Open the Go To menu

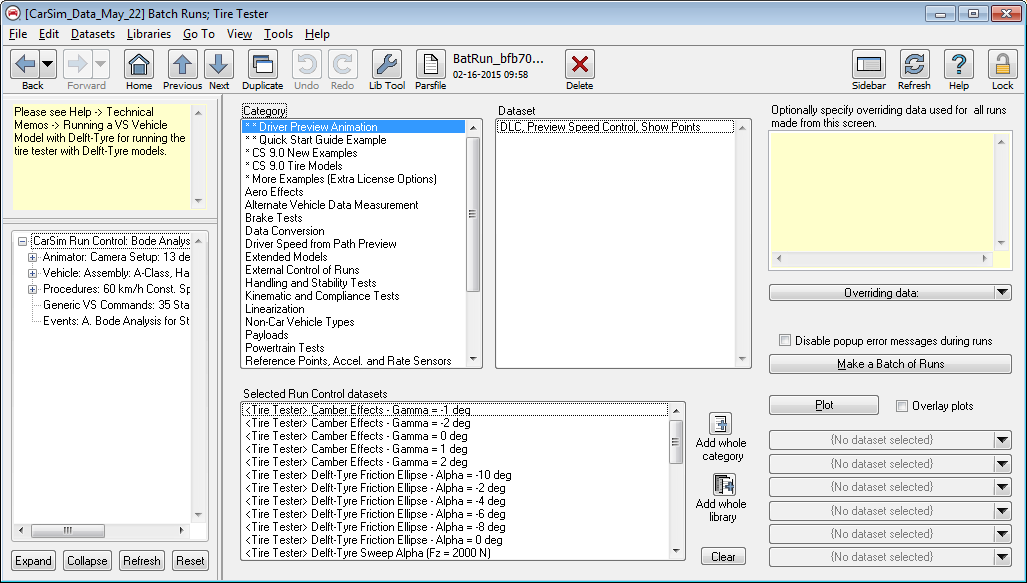pyautogui.click(x=198, y=34)
